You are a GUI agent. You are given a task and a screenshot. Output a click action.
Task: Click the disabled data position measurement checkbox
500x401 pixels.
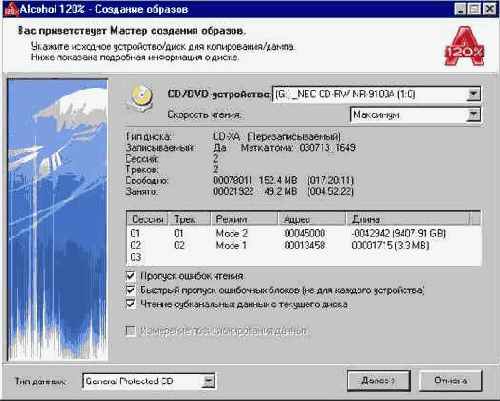tap(130, 331)
